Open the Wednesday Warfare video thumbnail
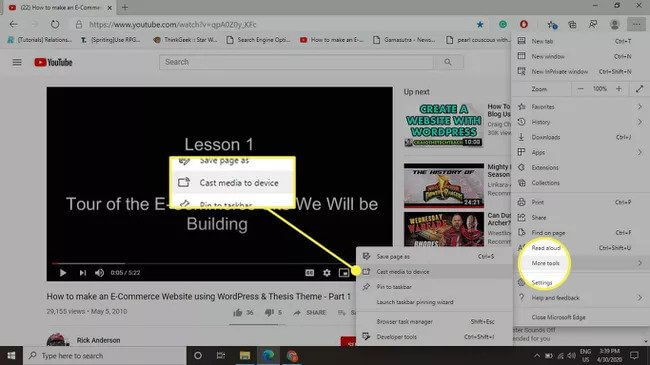This screenshot has width=650, height=365. pos(444,229)
